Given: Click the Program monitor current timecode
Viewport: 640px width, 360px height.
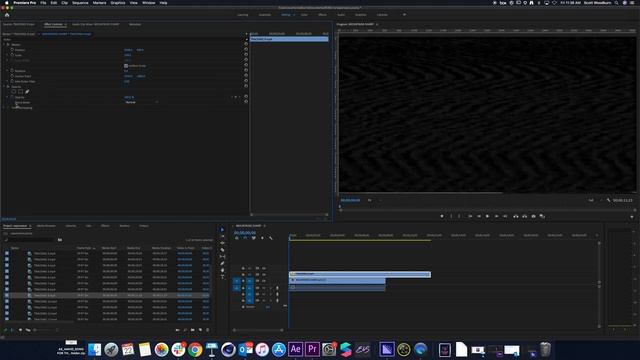Looking at the screenshot, I should pyautogui.click(x=350, y=200).
